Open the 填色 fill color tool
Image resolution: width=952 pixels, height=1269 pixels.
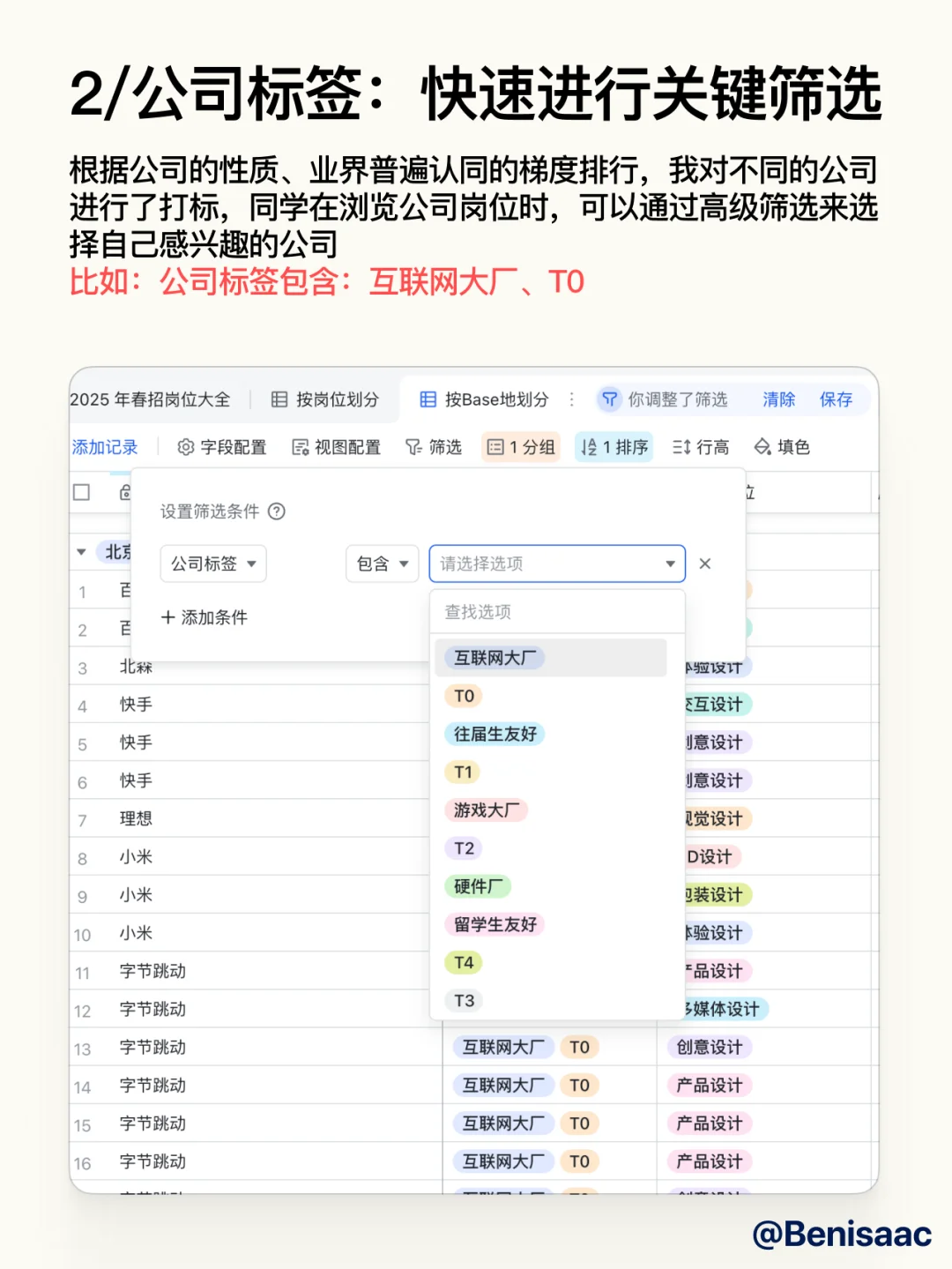point(782,447)
